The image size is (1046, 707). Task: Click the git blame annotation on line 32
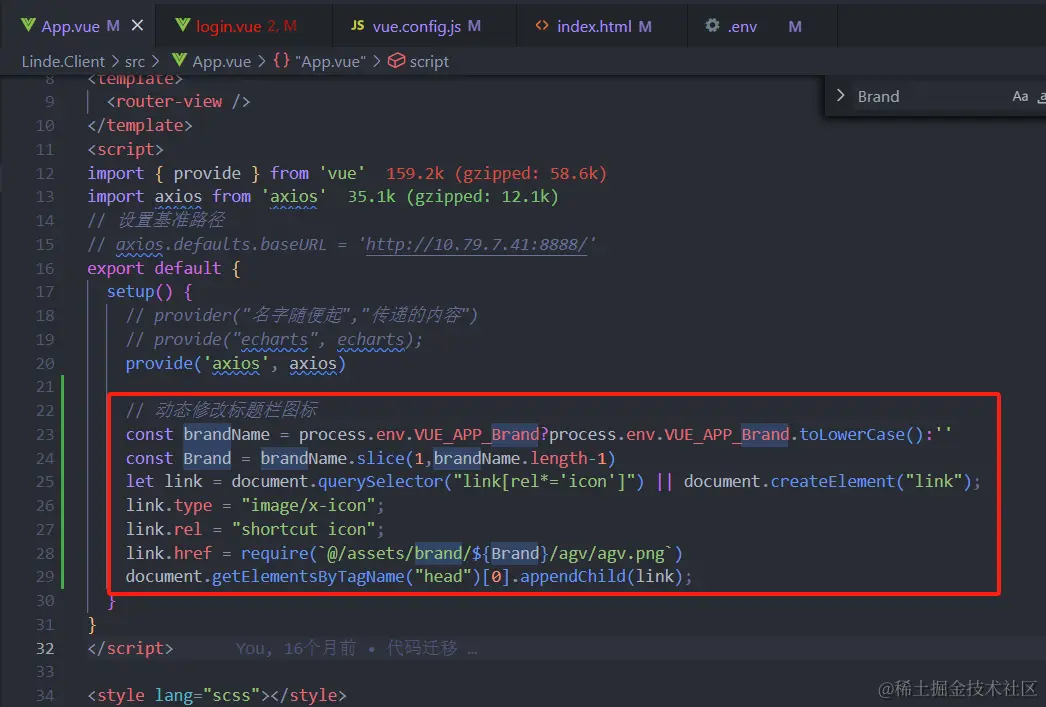pos(356,648)
